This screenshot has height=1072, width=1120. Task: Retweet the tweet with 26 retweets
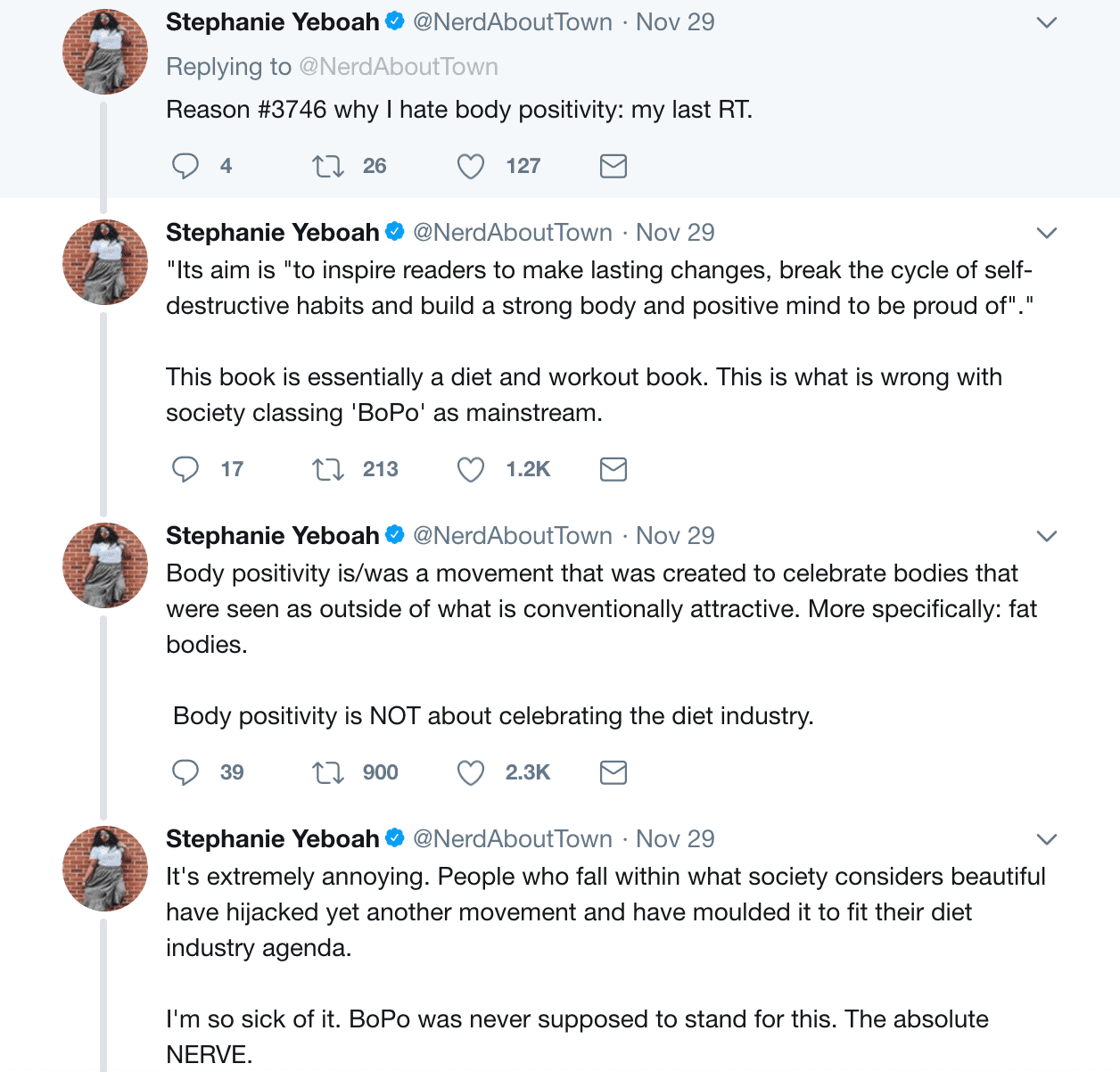point(328,166)
